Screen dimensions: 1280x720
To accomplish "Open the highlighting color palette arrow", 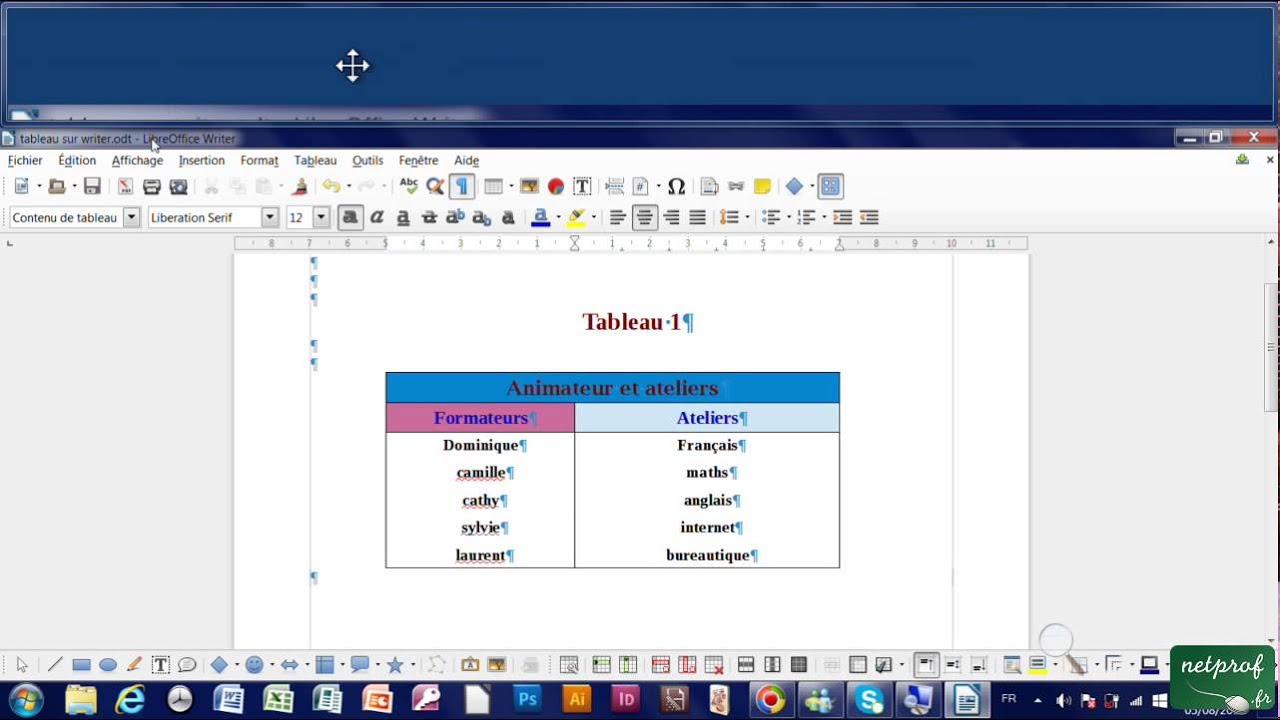I will (593, 217).
